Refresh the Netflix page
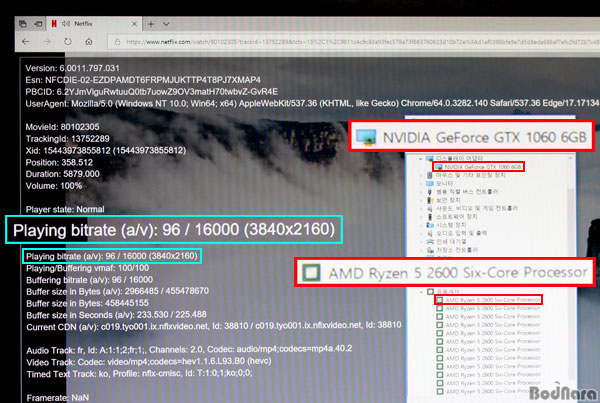Screen dimensions: 600x403 pos(68,41)
